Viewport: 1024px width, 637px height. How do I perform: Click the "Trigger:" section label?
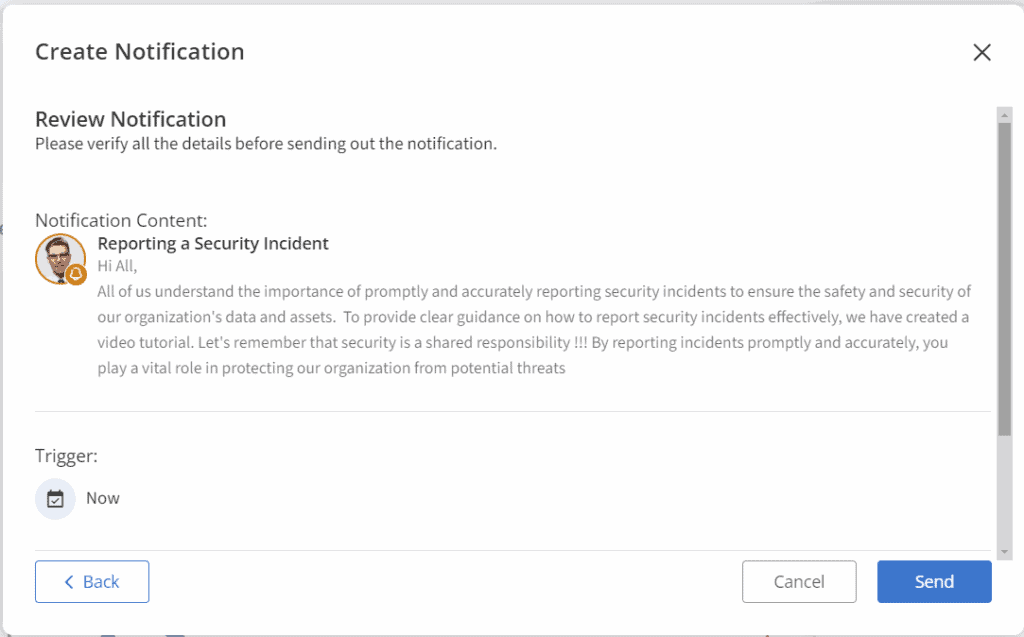click(66, 456)
